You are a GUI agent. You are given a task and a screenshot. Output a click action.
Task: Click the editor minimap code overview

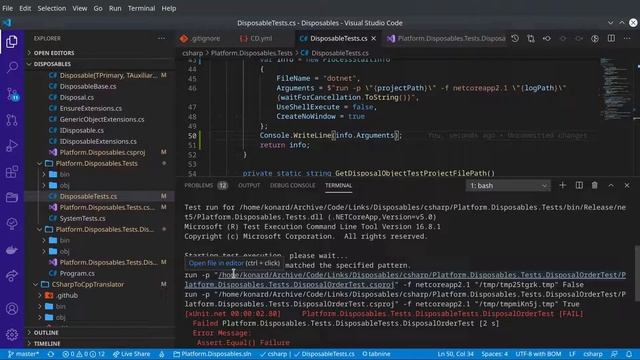(x=616, y=90)
